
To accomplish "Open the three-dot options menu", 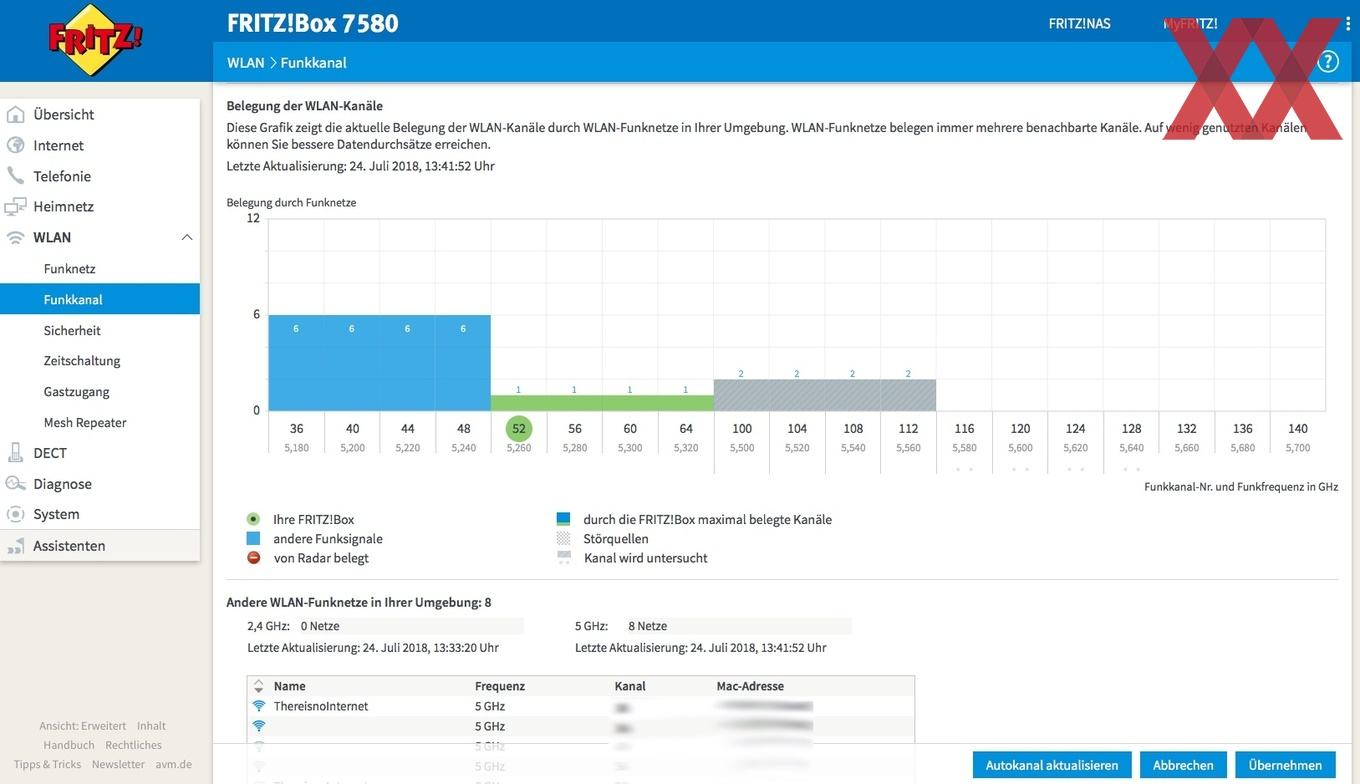I will coord(1348,23).
